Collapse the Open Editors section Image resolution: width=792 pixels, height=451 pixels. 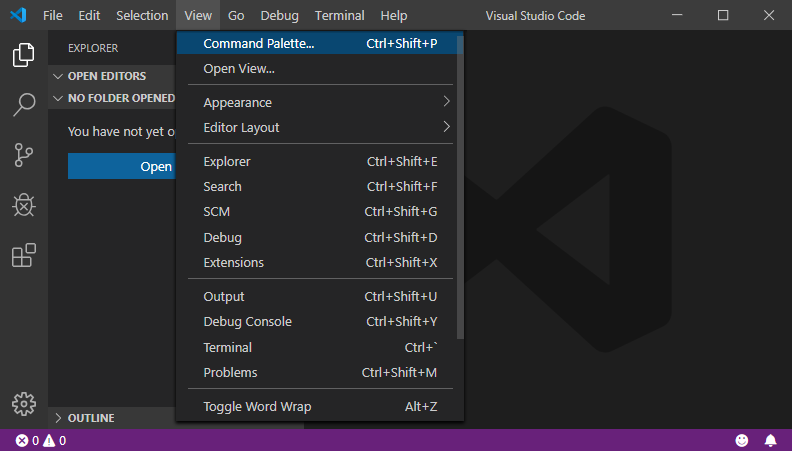pos(106,76)
